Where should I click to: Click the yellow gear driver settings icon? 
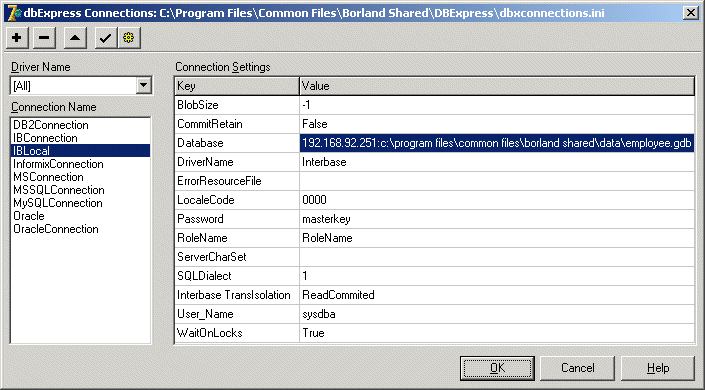point(129,38)
